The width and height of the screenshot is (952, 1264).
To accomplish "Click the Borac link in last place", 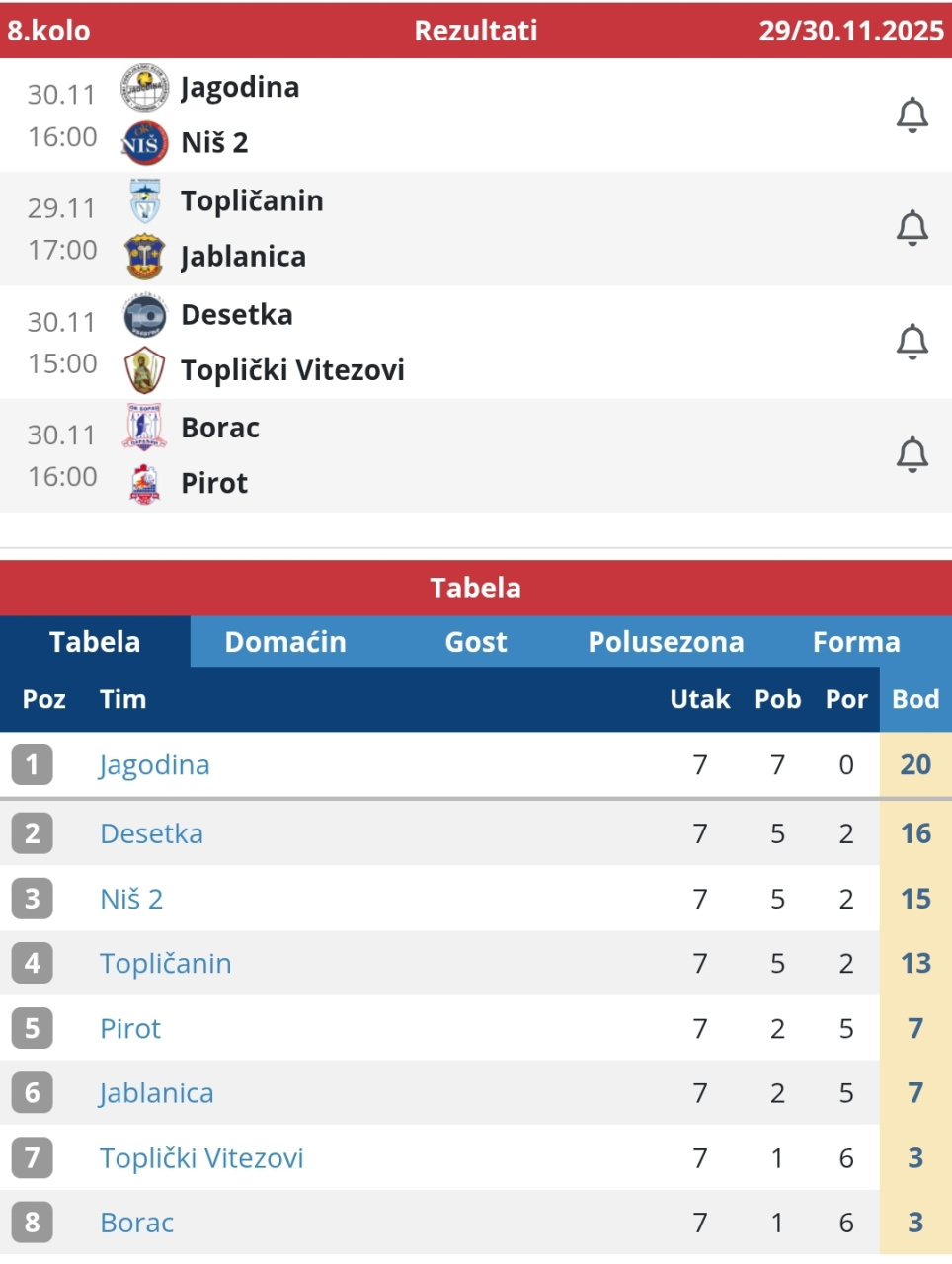I will (x=137, y=1223).
